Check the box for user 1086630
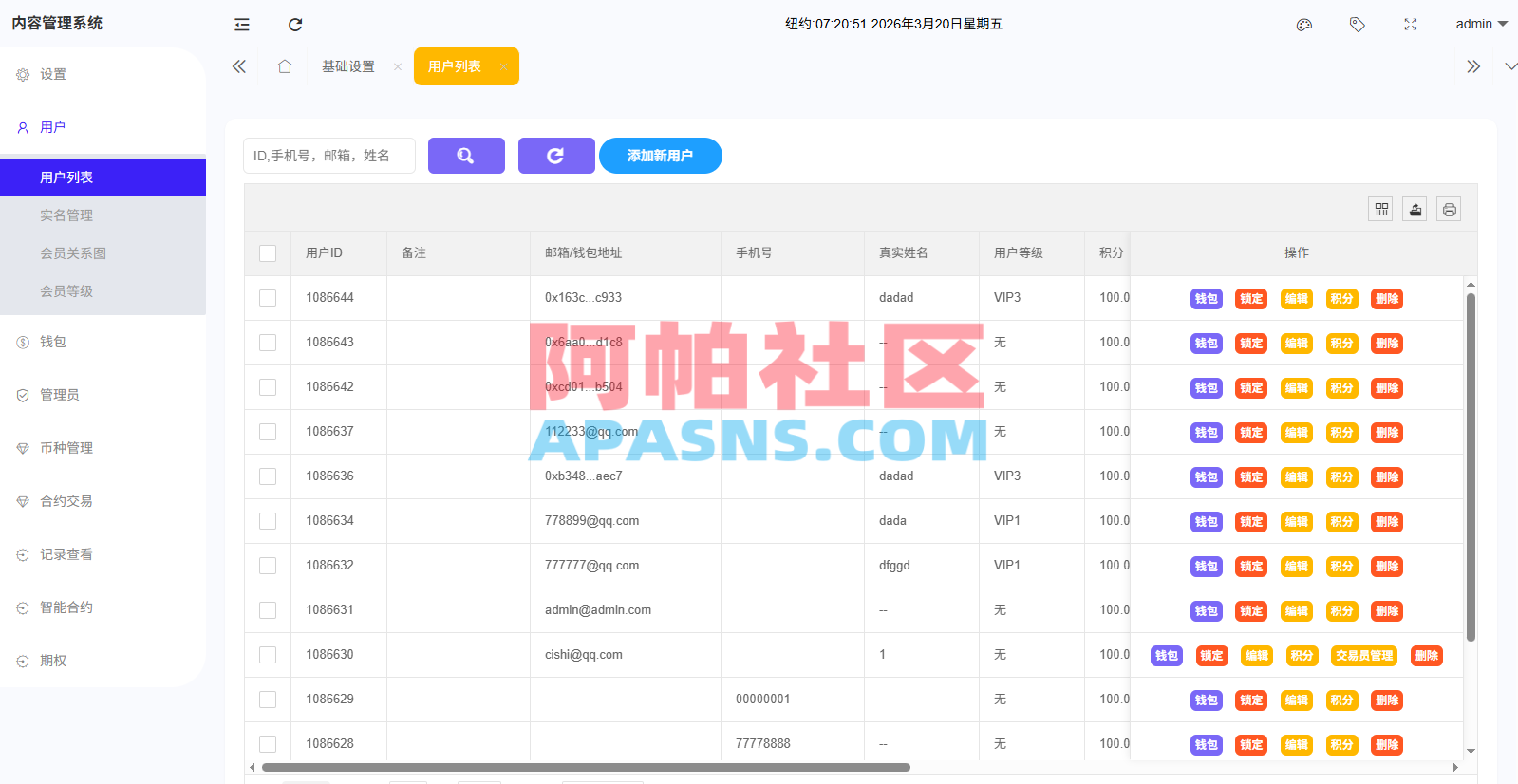 (268, 655)
